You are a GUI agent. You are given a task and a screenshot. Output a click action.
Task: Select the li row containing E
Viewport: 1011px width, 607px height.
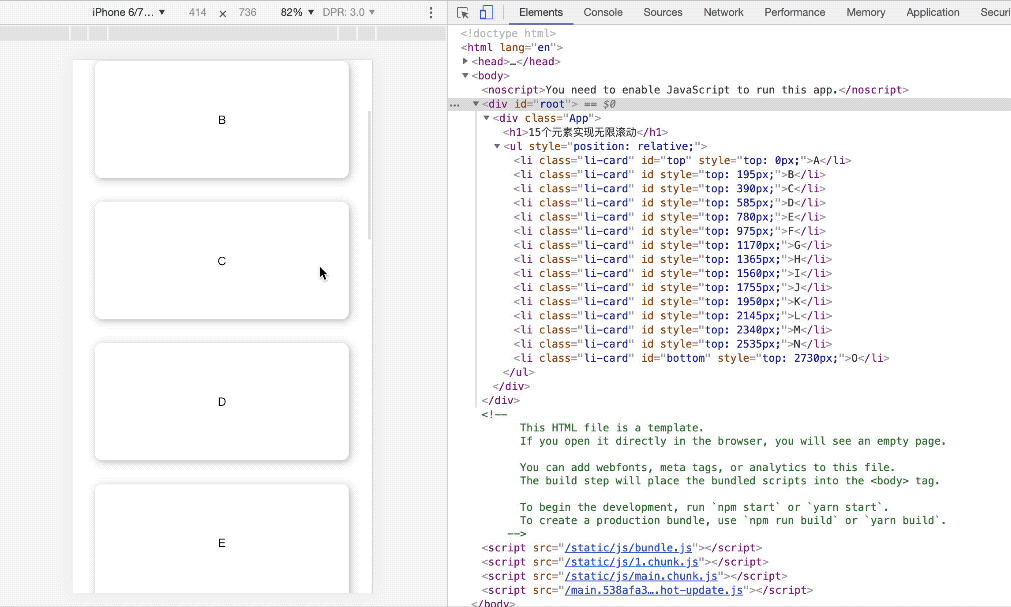coord(669,217)
